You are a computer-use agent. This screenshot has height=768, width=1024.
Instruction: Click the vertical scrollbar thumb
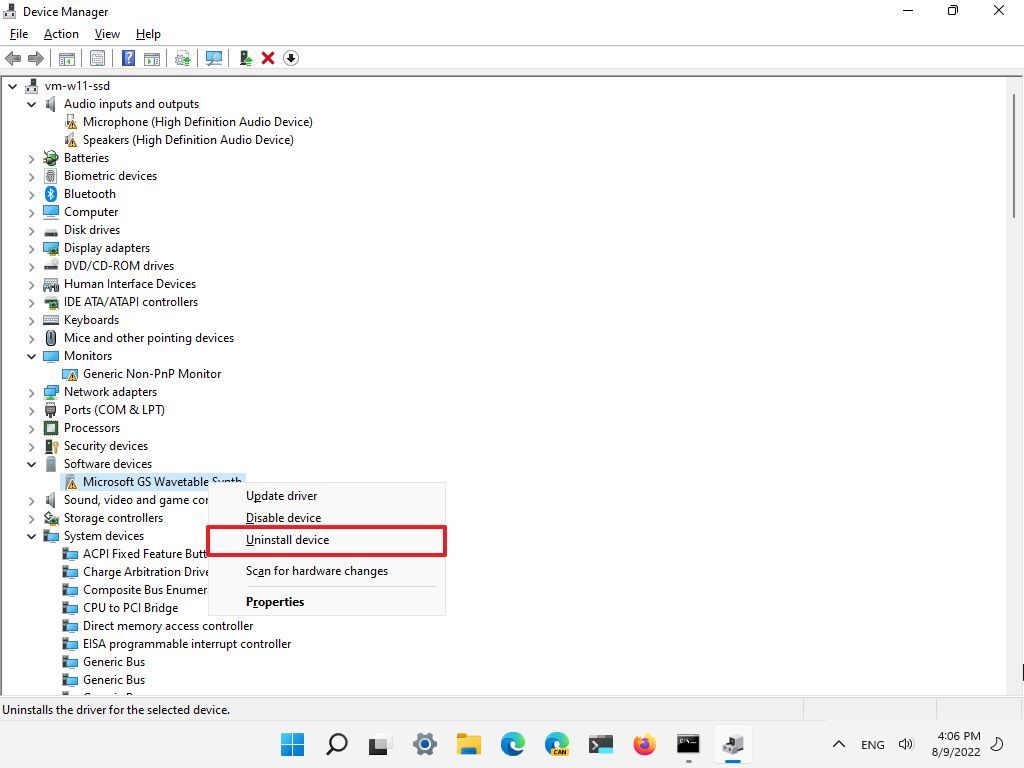click(1014, 155)
